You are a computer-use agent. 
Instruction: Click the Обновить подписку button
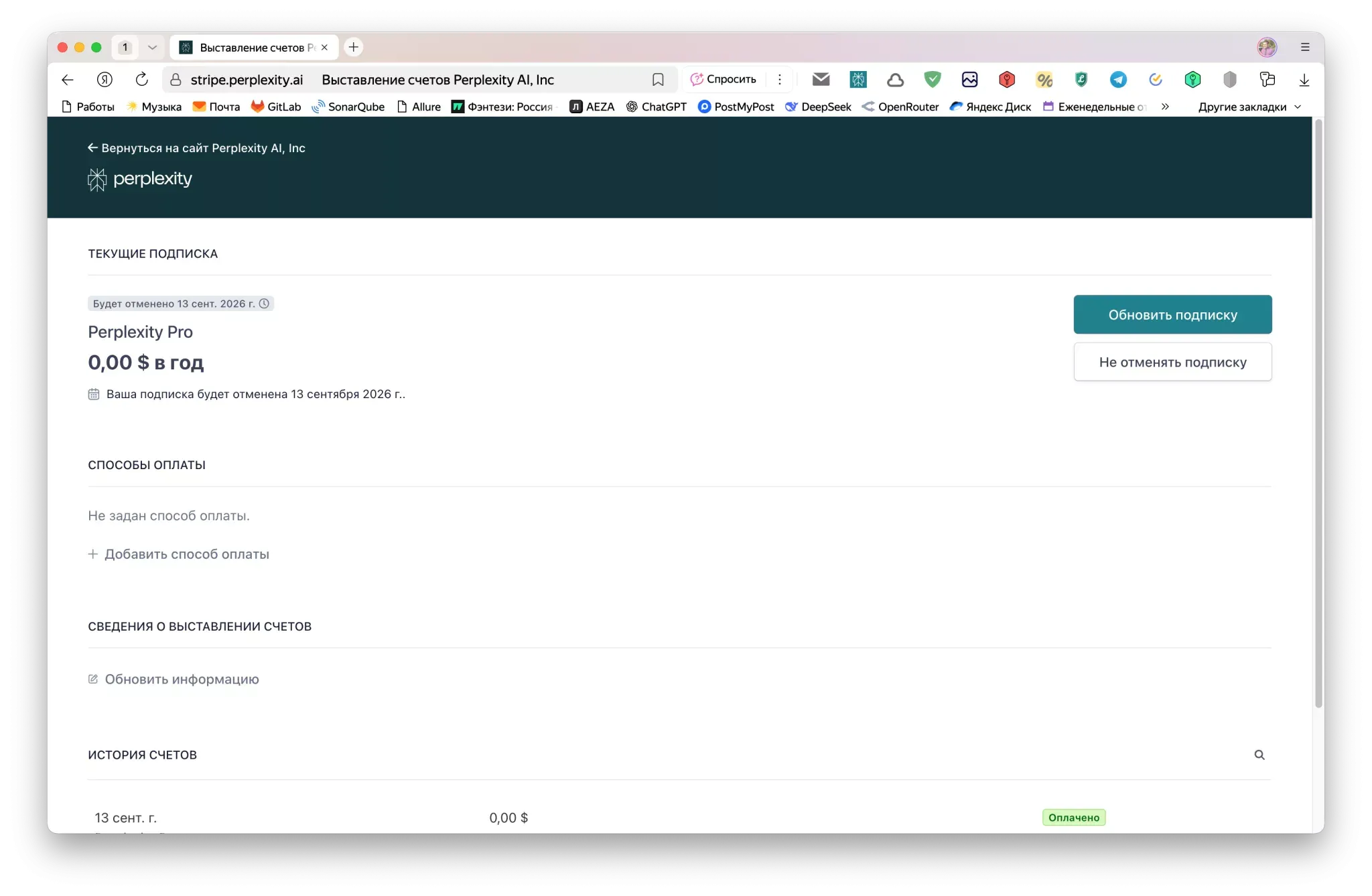pyautogui.click(x=1172, y=314)
